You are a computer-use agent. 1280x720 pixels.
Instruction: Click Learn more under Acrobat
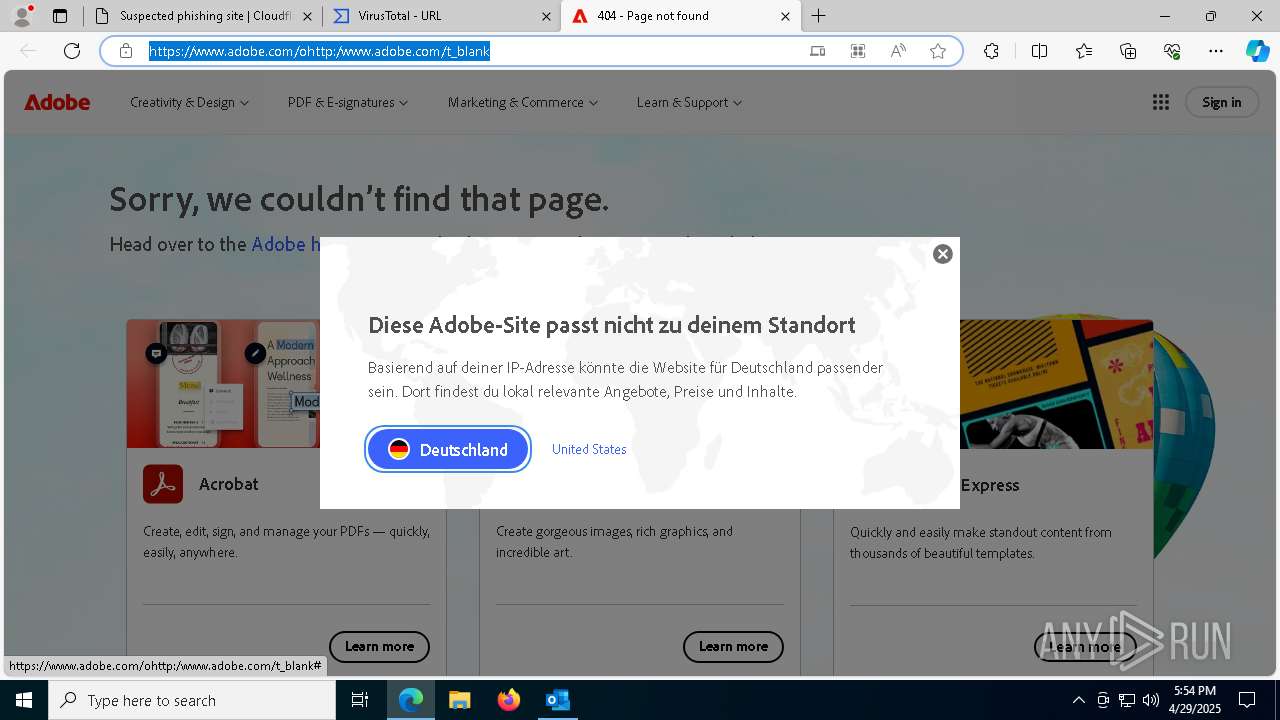(379, 647)
